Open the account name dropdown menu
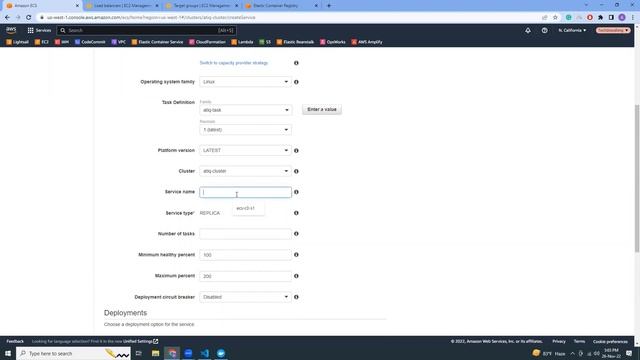640x360 pixels. click(x=613, y=30)
